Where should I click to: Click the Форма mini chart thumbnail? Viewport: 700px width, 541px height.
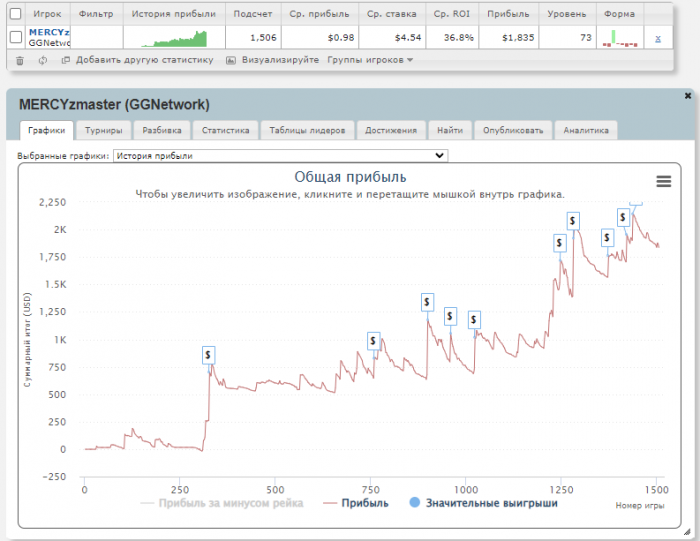click(x=620, y=38)
